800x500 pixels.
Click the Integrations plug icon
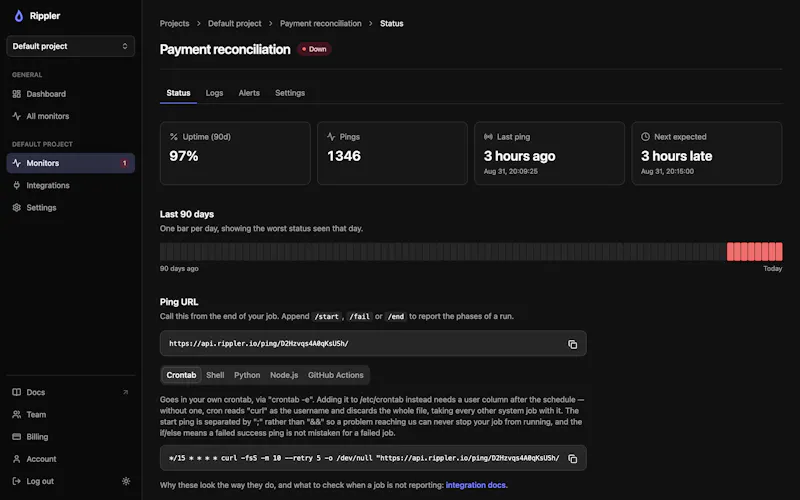[x=16, y=186]
